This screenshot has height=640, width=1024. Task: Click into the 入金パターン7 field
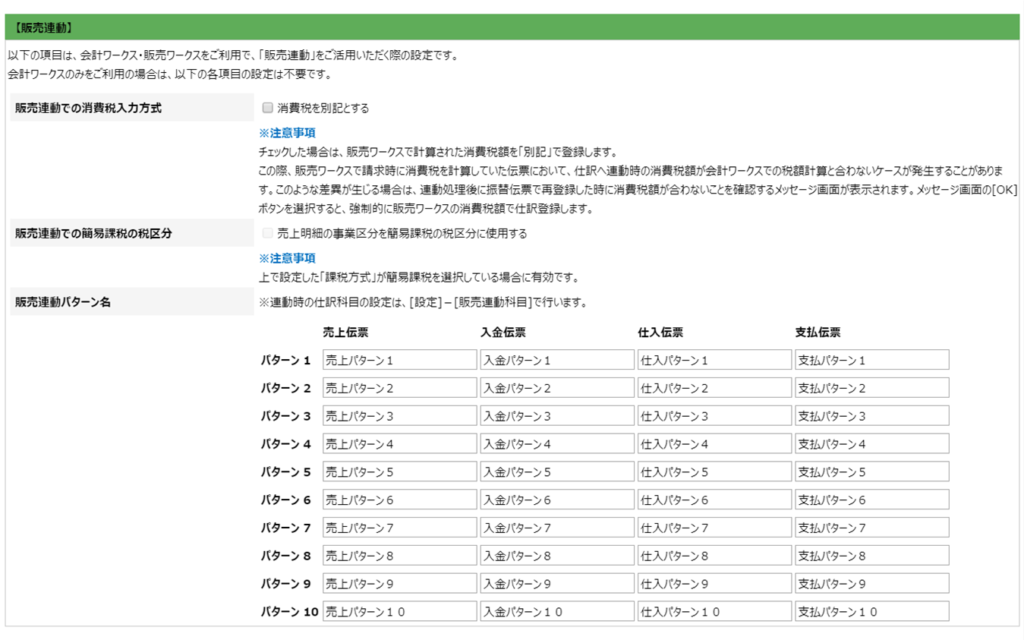[x=556, y=527]
